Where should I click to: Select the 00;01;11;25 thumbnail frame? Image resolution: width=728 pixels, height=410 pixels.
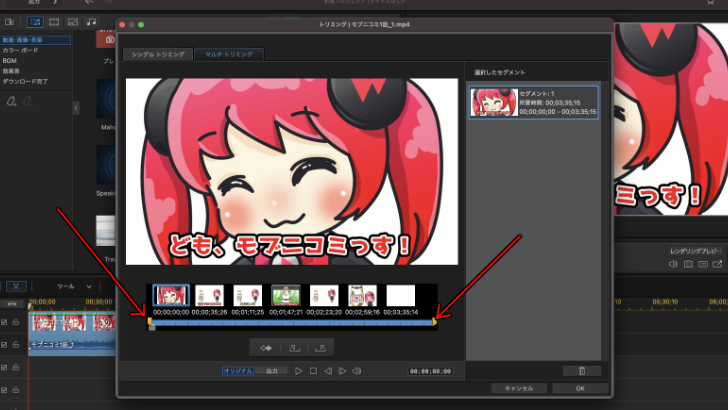(x=247, y=295)
